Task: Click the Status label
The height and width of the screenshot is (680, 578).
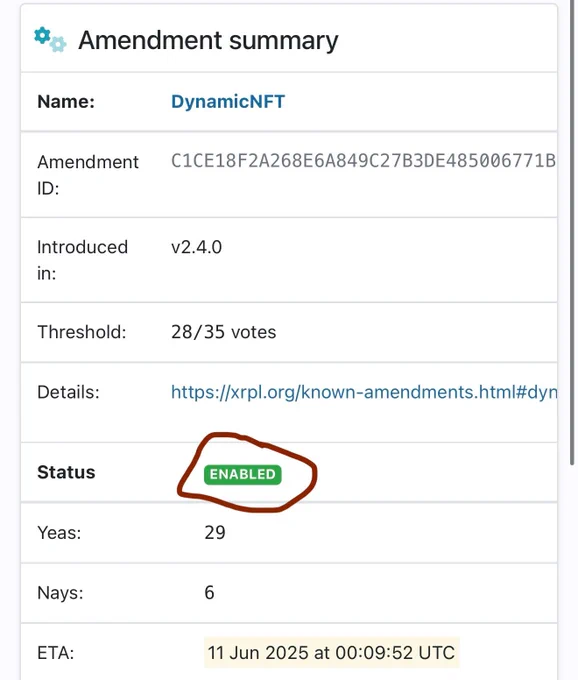Action: pos(66,472)
